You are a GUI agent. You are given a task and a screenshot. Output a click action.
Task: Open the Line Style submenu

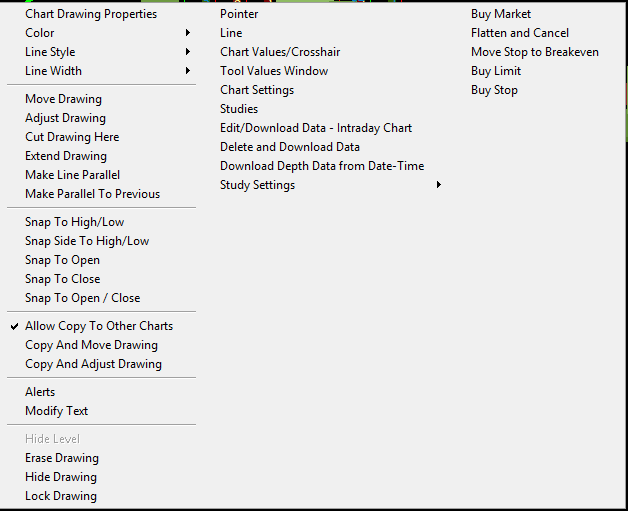(x=50, y=52)
